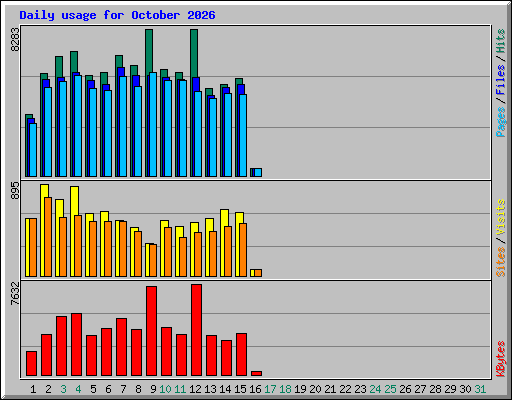Click the cyan pages bar for day 15

pyautogui.click(x=243, y=135)
